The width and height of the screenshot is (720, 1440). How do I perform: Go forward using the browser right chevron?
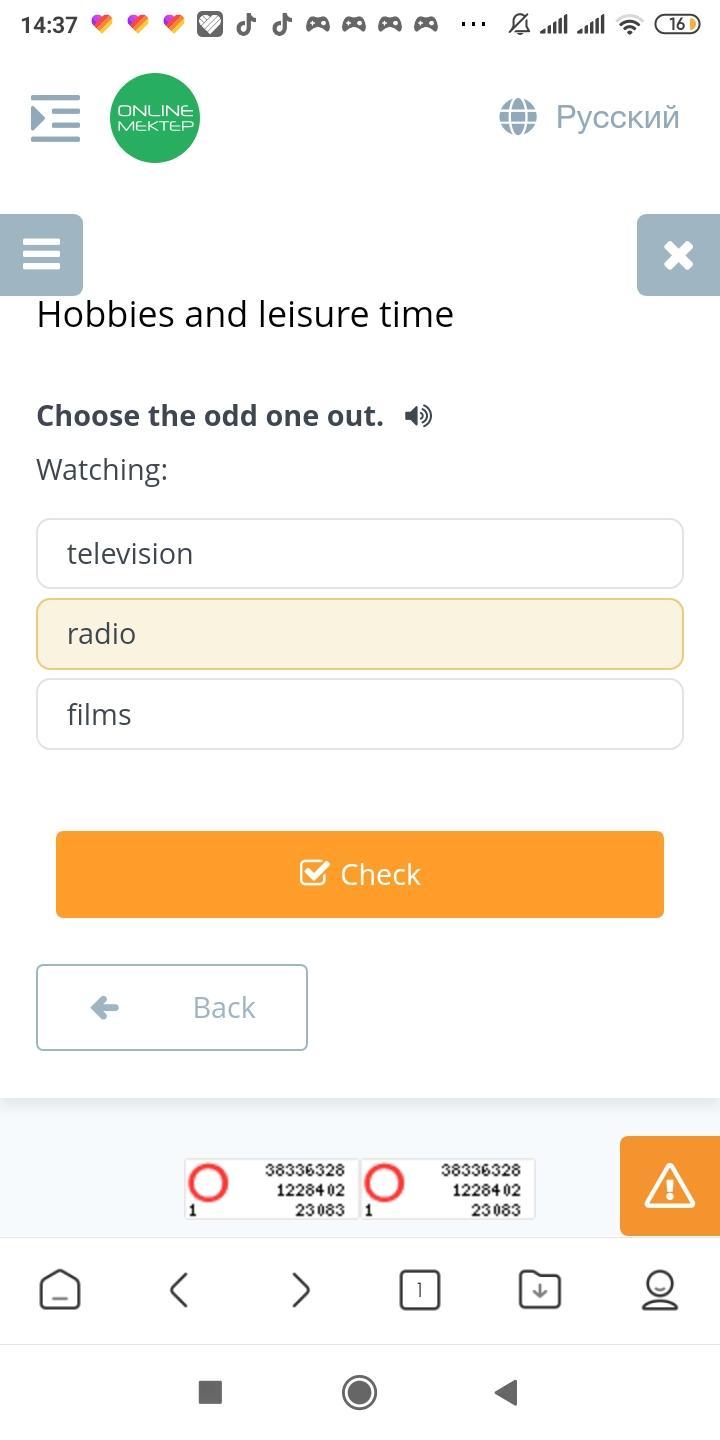300,1290
